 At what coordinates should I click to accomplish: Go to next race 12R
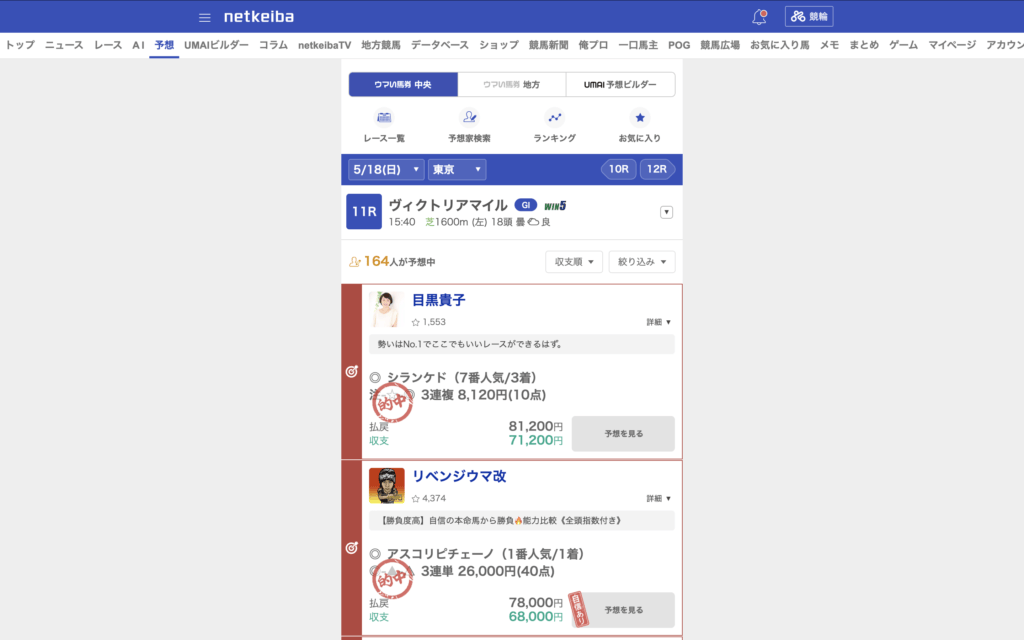pyautogui.click(x=657, y=170)
